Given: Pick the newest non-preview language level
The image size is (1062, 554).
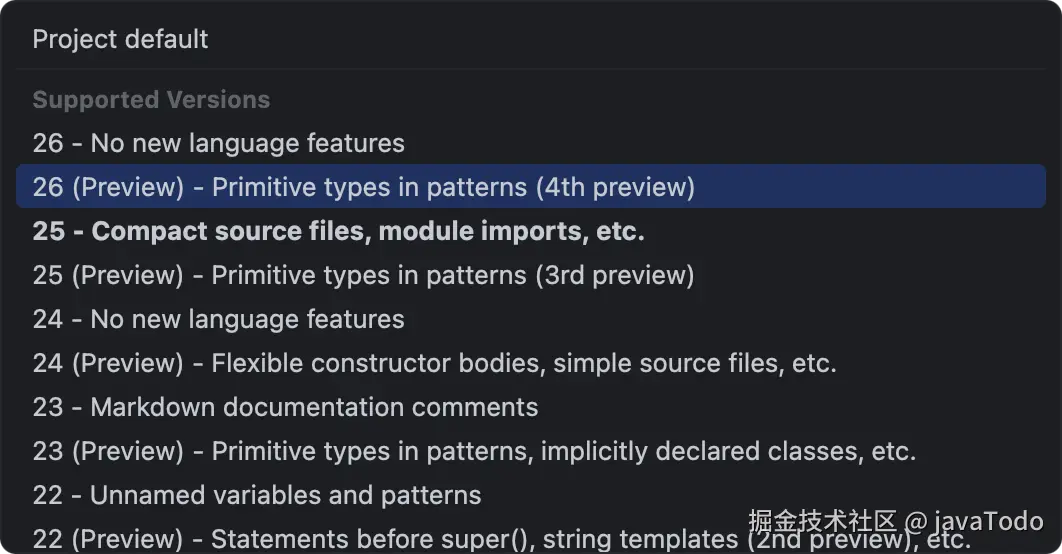Looking at the screenshot, I should point(218,143).
